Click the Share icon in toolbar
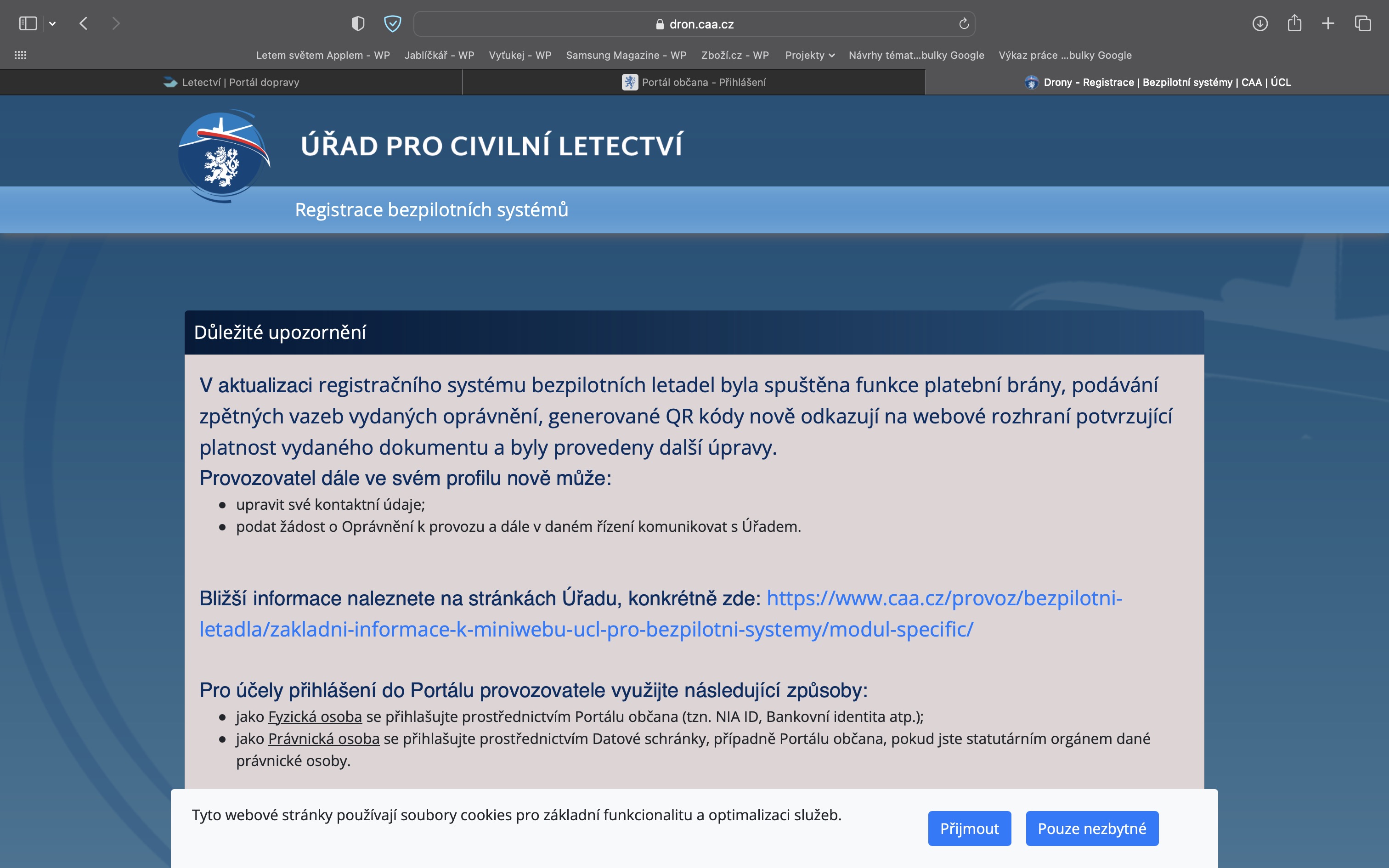Image resolution: width=1389 pixels, height=868 pixels. coord(1294,23)
